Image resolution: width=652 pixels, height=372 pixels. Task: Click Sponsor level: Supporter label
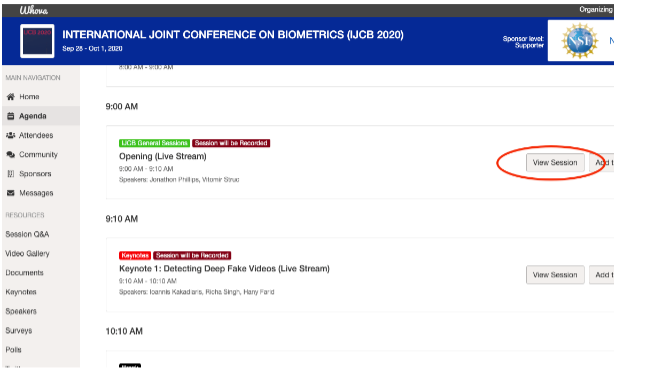pyautogui.click(x=523, y=42)
